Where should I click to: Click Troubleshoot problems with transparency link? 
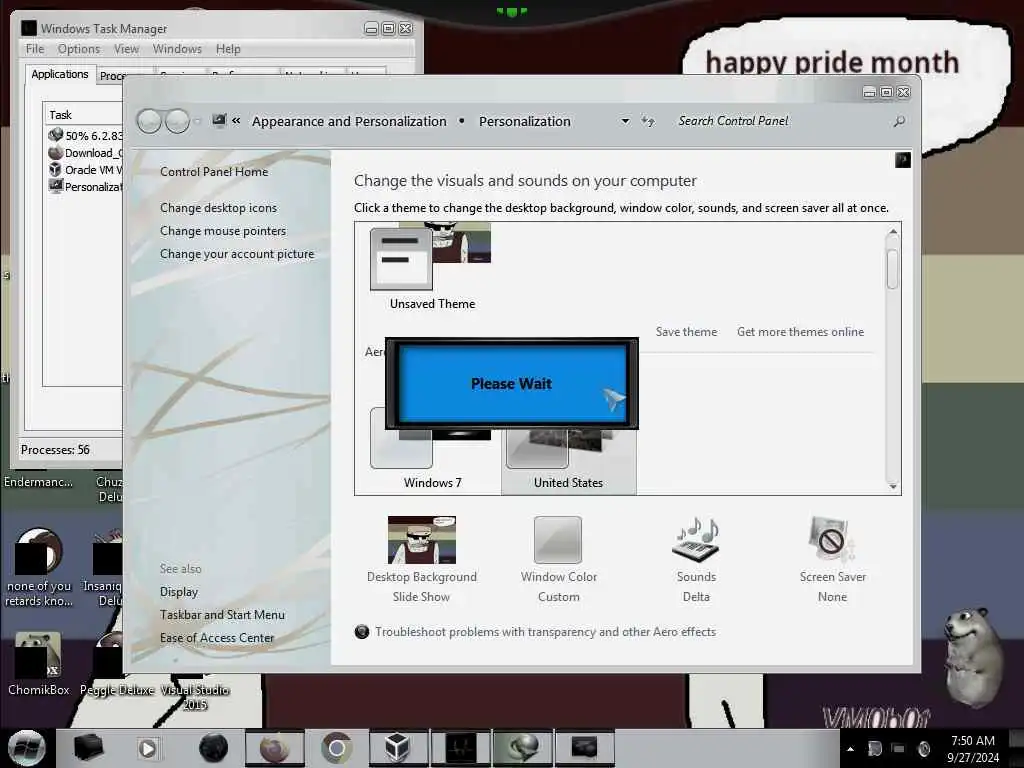pyautogui.click(x=545, y=632)
